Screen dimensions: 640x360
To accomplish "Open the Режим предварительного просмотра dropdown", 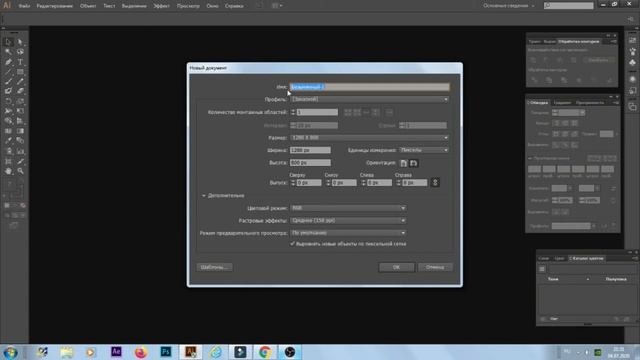I will tap(348, 233).
